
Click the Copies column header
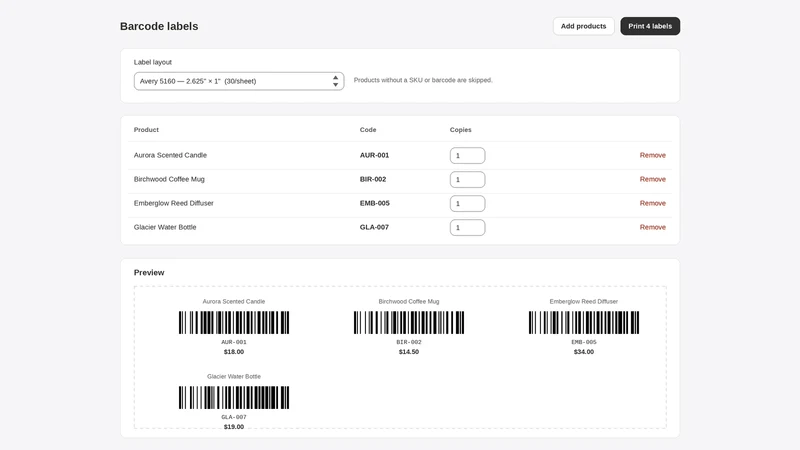(x=460, y=130)
